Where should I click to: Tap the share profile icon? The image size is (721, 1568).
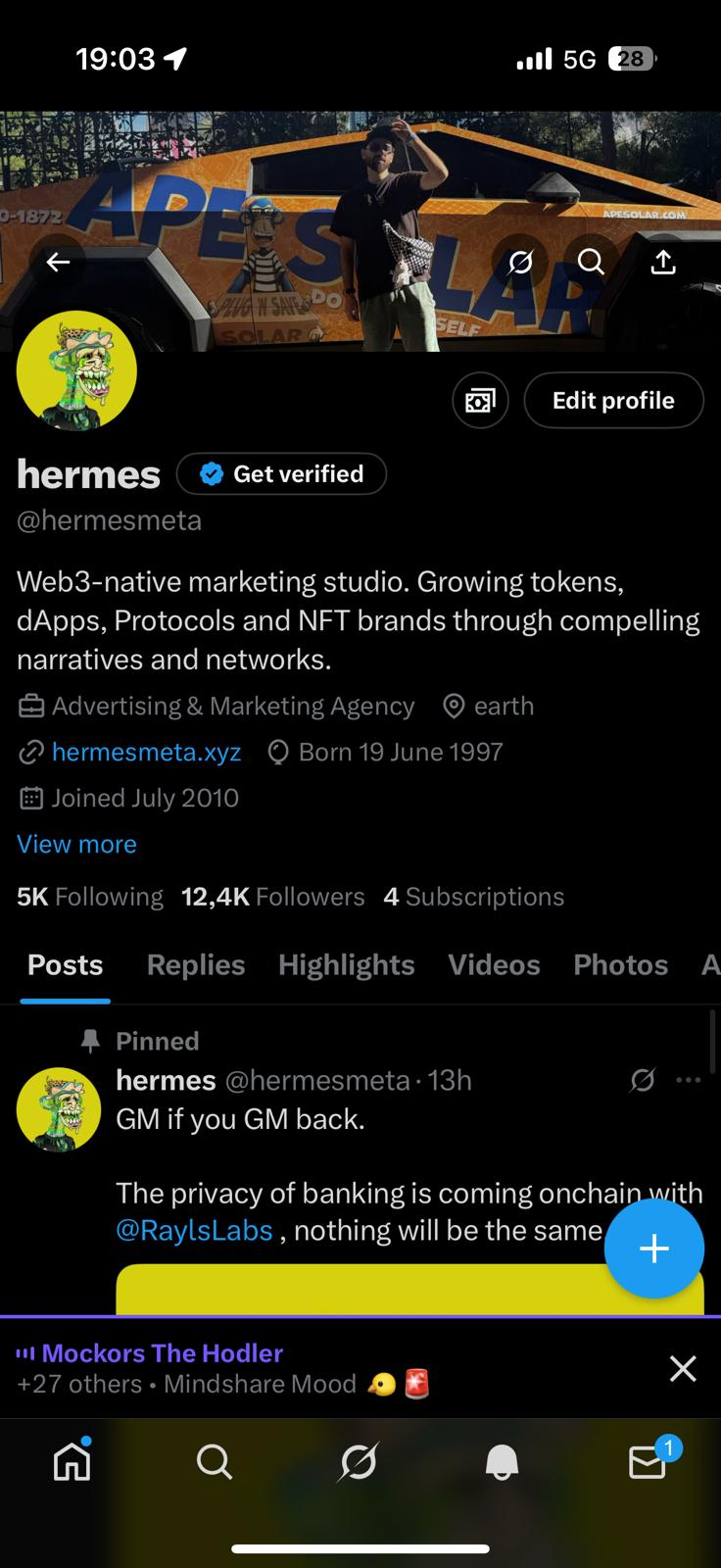[663, 262]
